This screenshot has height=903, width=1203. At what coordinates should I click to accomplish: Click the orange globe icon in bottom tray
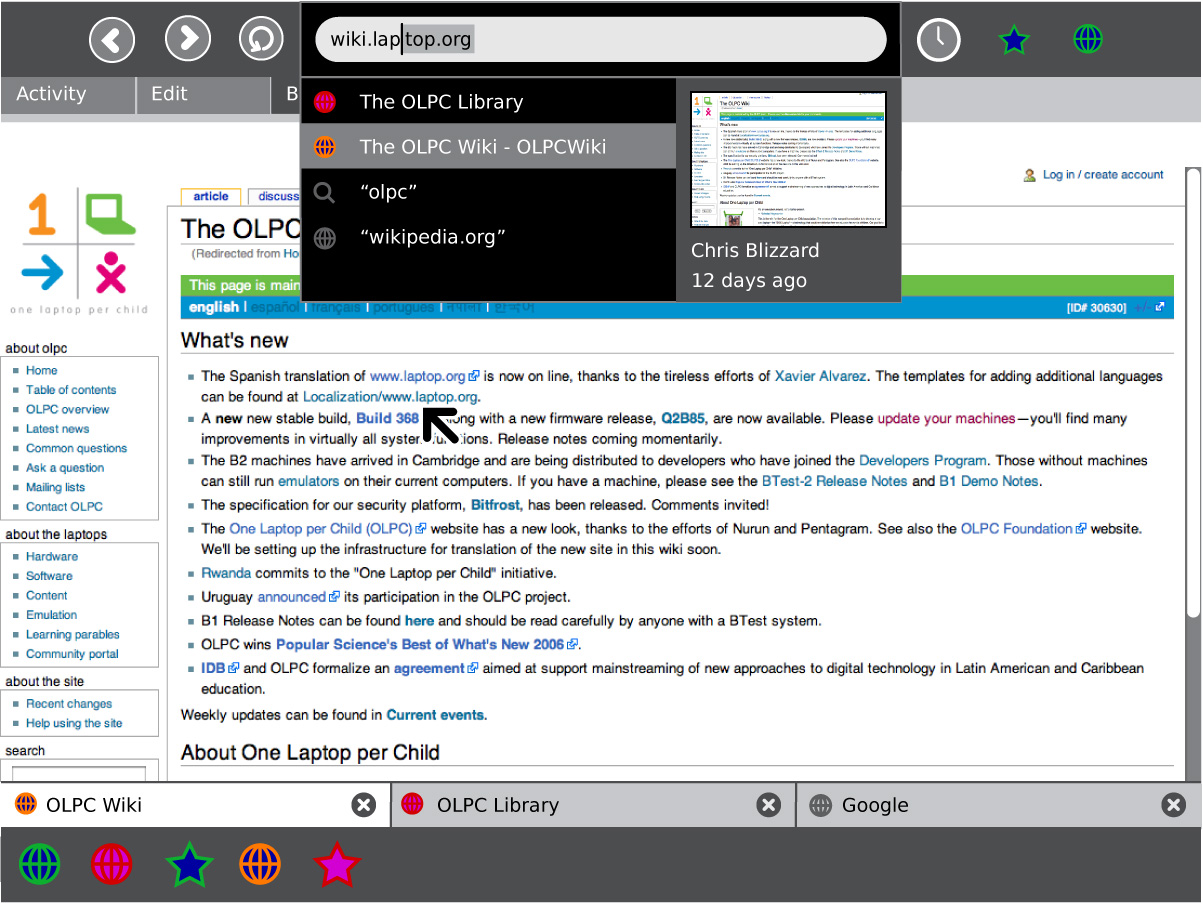click(x=260, y=864)
